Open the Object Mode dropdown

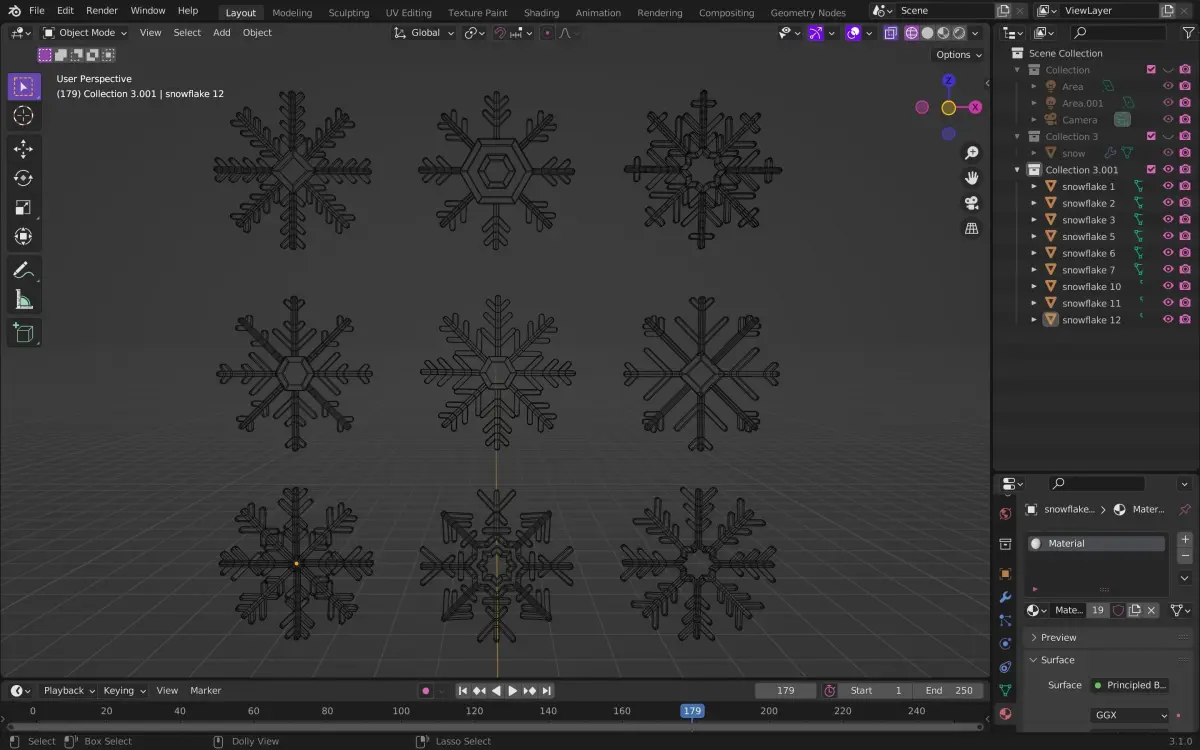[85, 33]
